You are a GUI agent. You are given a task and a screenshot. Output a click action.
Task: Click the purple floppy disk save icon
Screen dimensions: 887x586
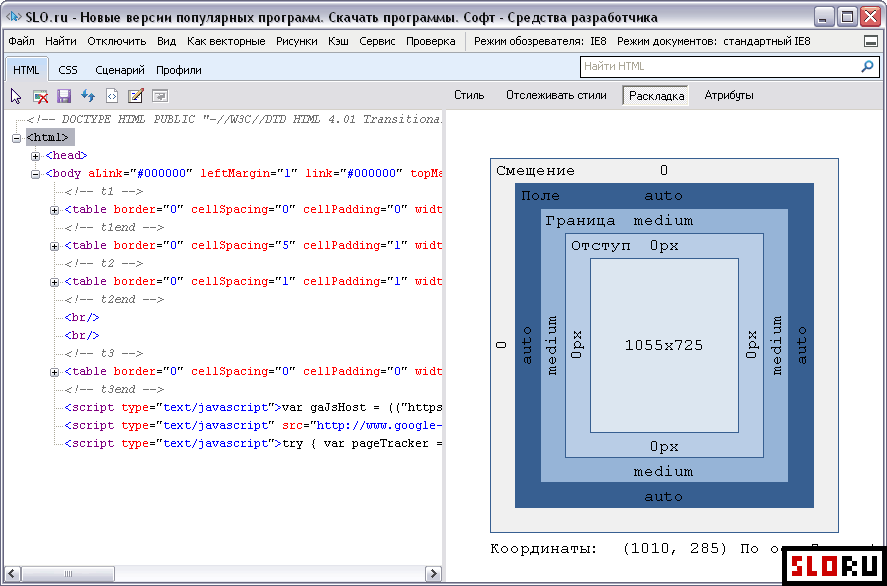point(64,96)
